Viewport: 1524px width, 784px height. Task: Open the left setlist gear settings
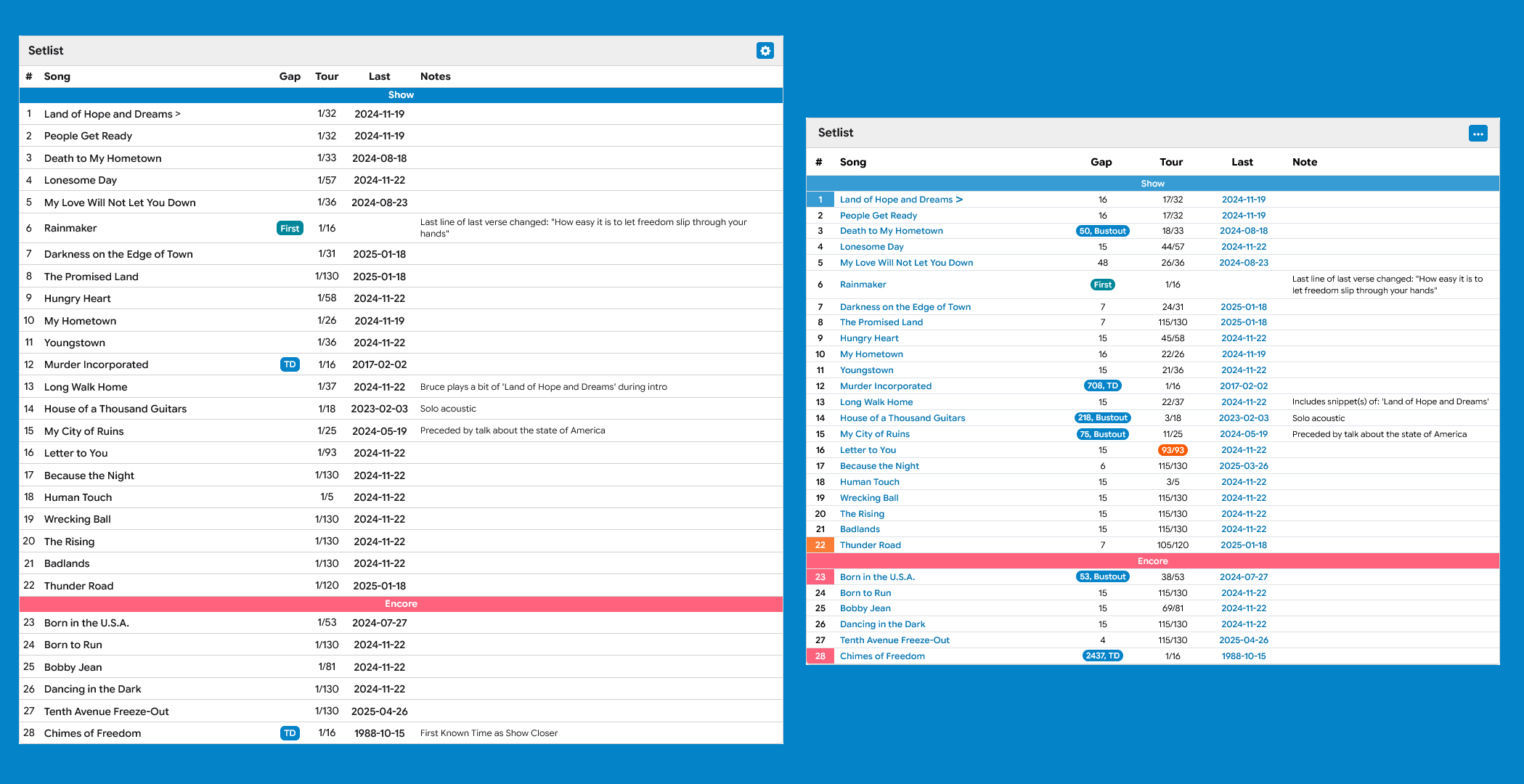click(765, 51)
